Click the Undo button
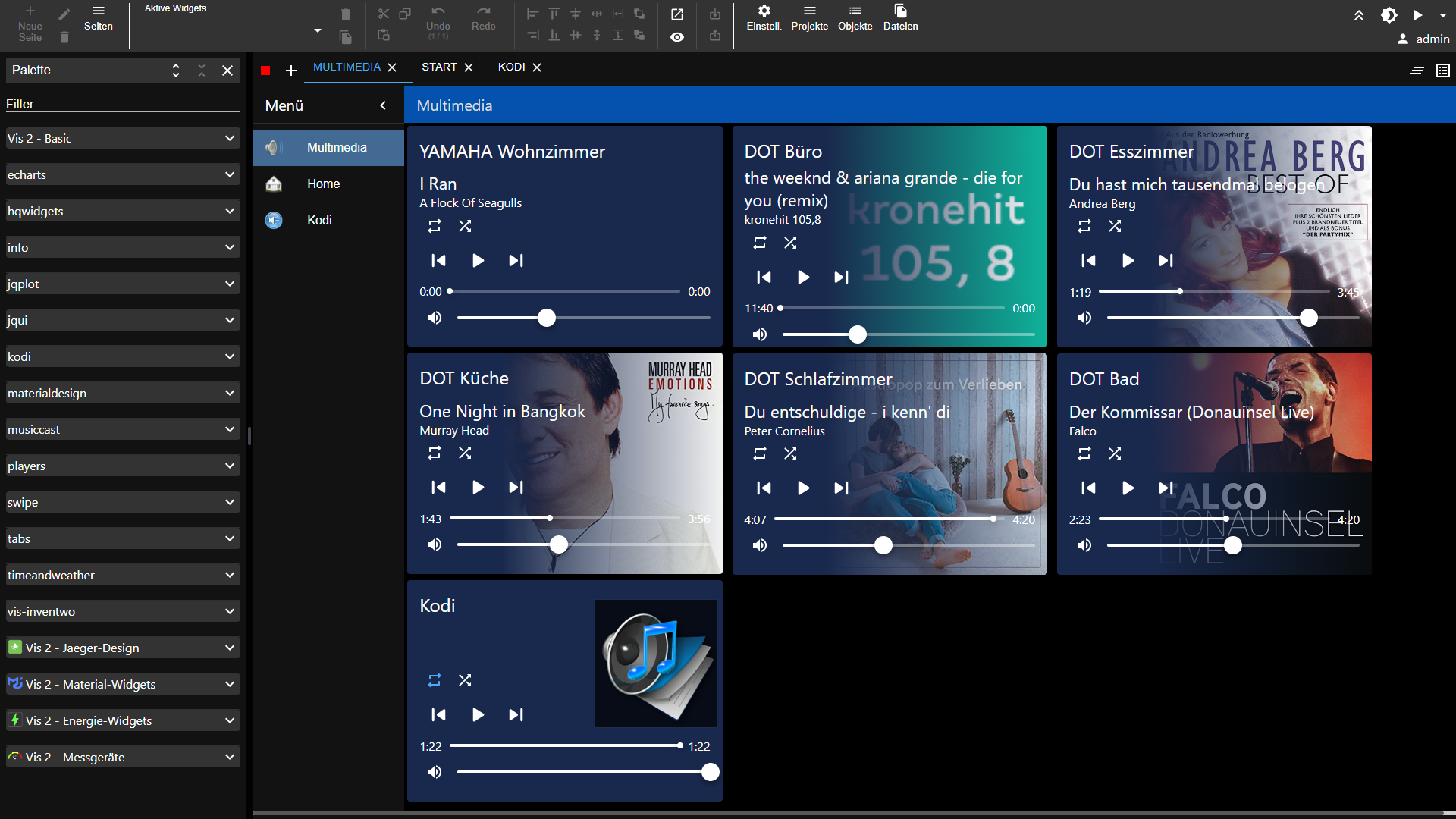Viewport: 1456px width, 819px height. coord(438,22)
